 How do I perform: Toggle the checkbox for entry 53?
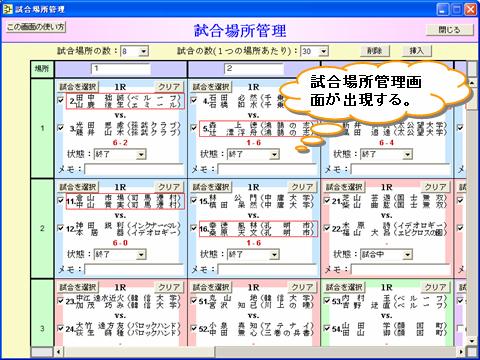click(327, 300)
